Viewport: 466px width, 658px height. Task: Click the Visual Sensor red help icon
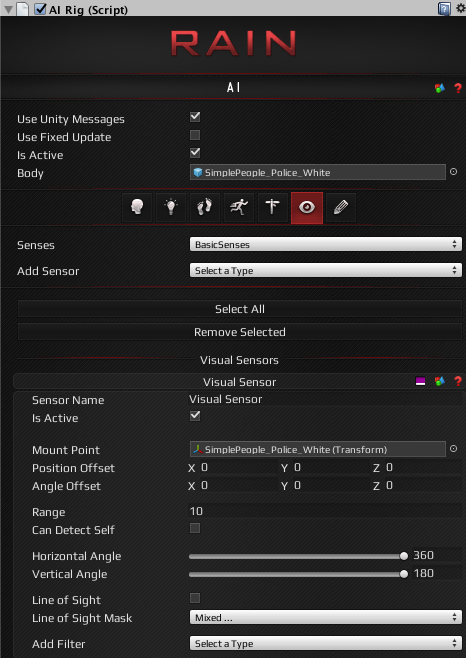coord(458,381)
